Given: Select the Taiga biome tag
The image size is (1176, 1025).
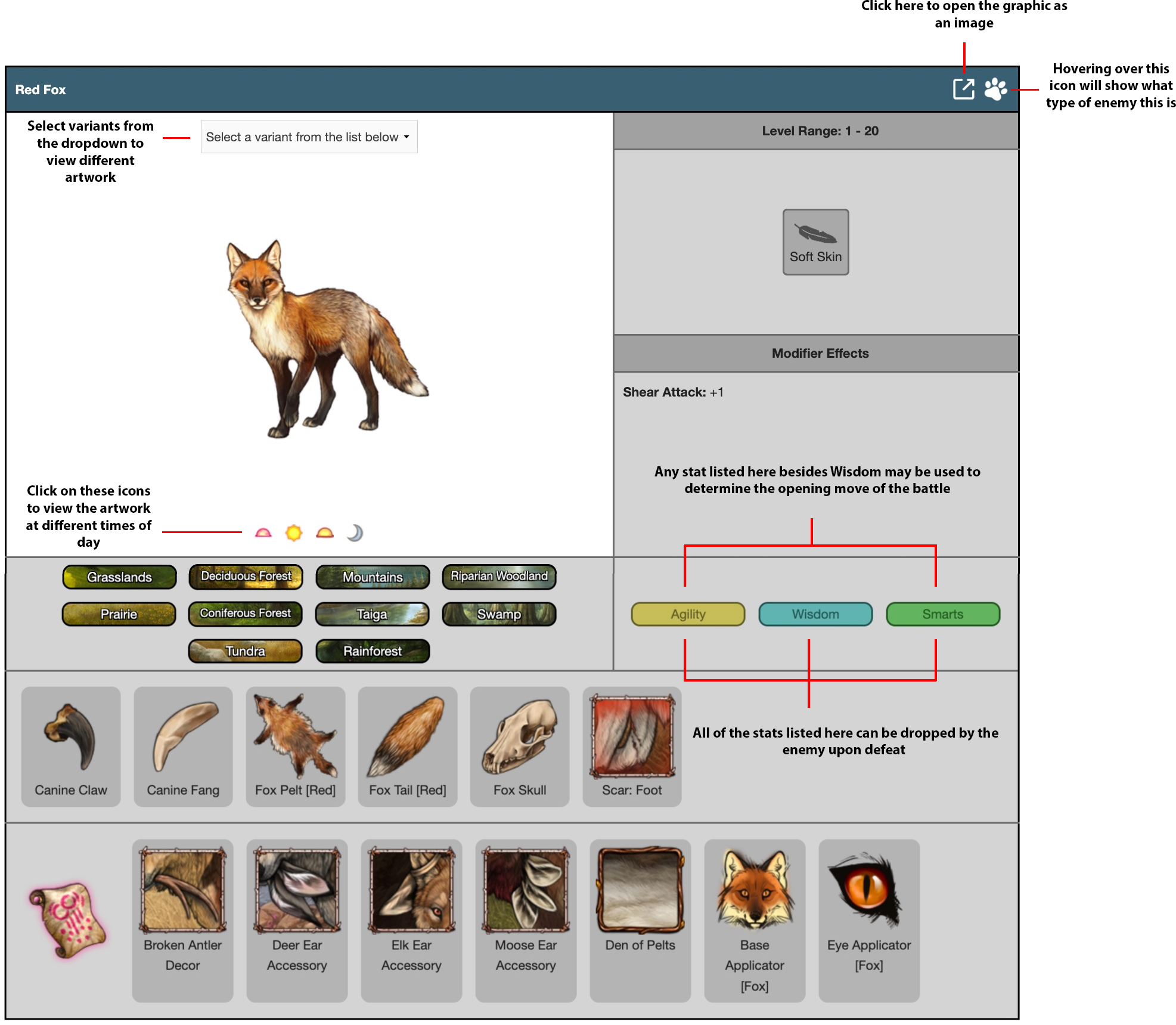Looking at the screenshot, I should [372, 614].
